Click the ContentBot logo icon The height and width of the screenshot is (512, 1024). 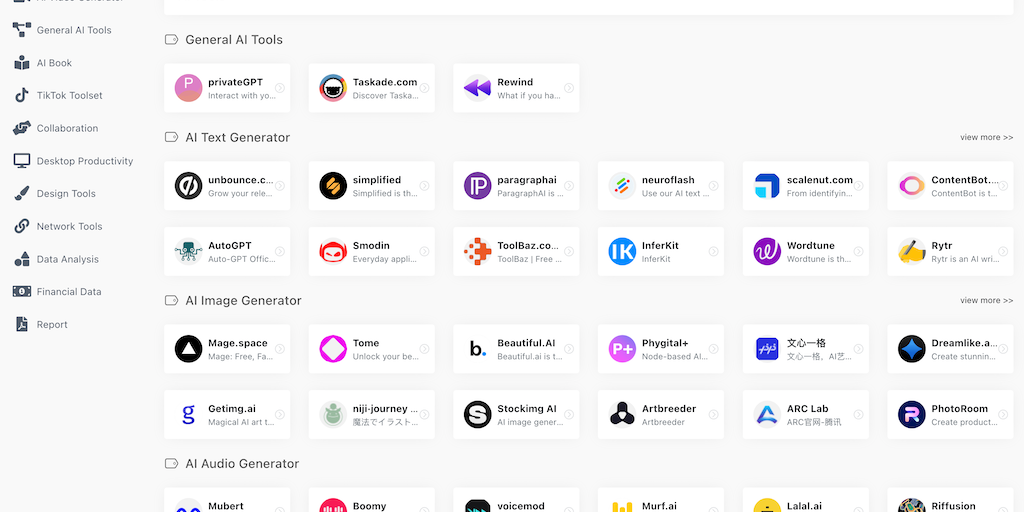point(911,186)
